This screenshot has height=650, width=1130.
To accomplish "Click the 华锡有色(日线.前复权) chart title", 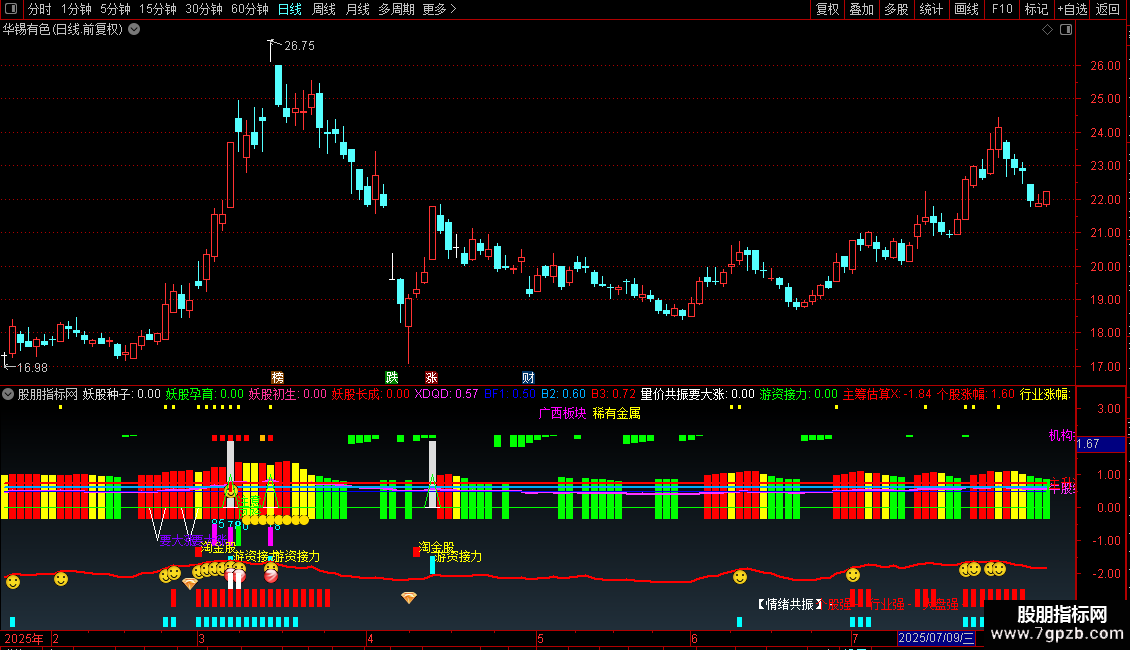I will (x=63, y=30).
